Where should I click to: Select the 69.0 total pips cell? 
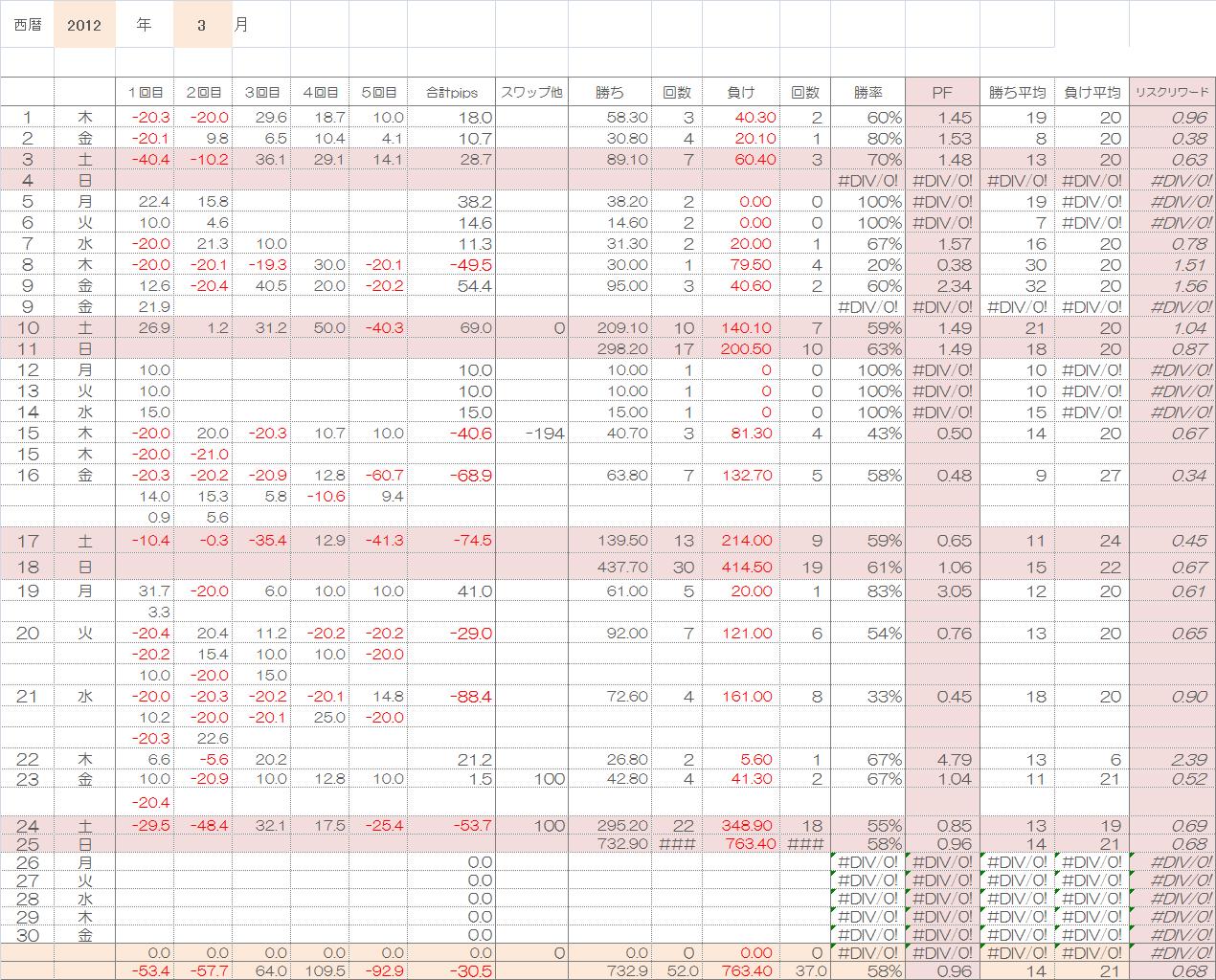tap(451, 327)
